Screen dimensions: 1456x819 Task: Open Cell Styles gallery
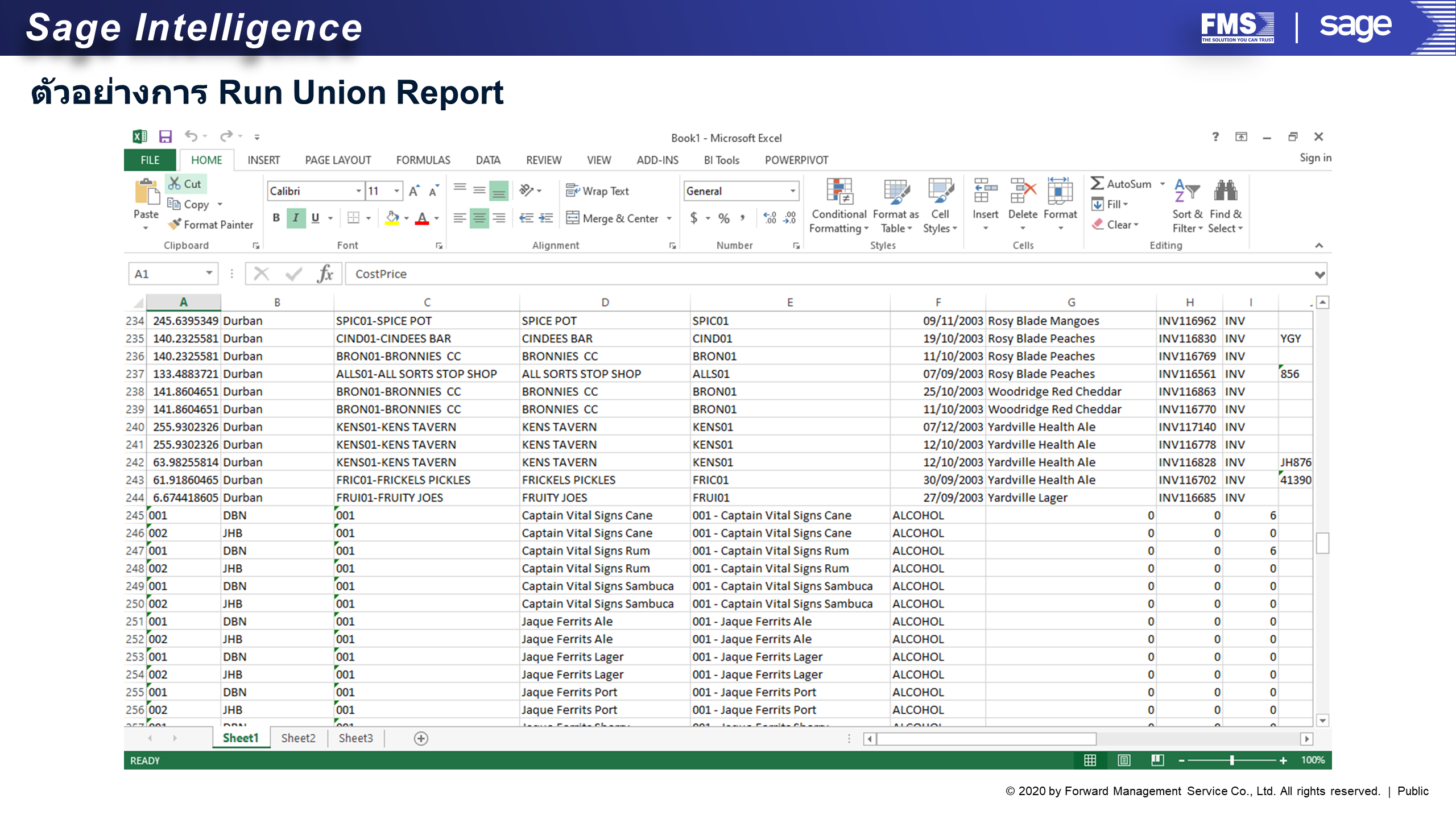(x=940, y=205)
